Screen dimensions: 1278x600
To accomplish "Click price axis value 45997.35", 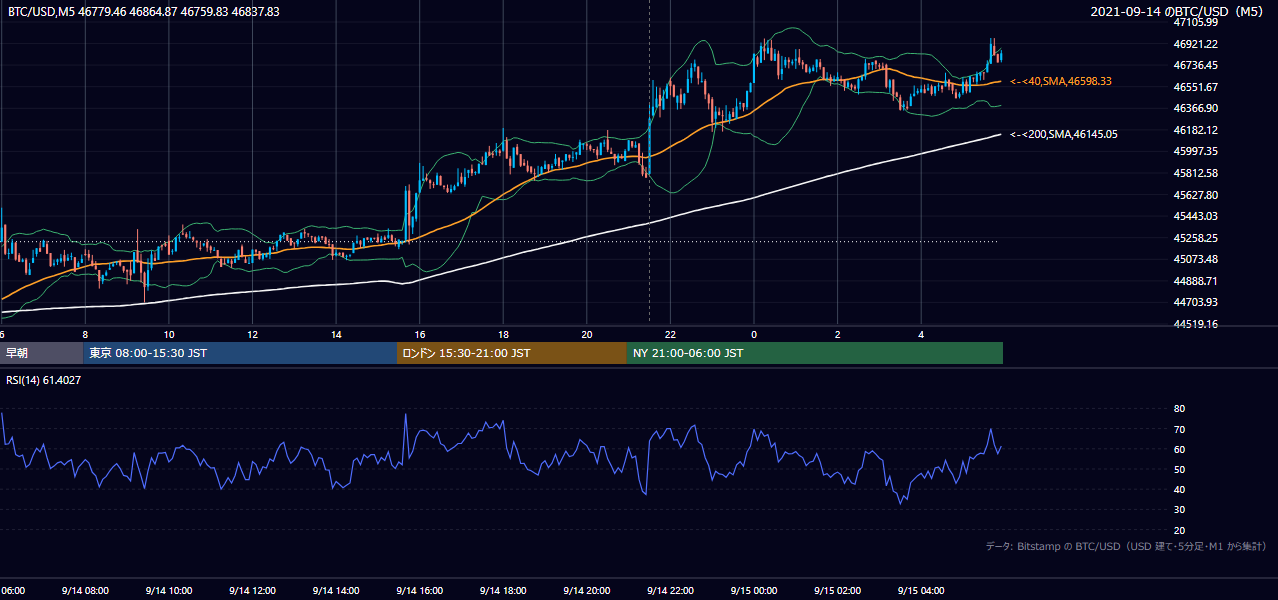I will [x=1195, y=151].
